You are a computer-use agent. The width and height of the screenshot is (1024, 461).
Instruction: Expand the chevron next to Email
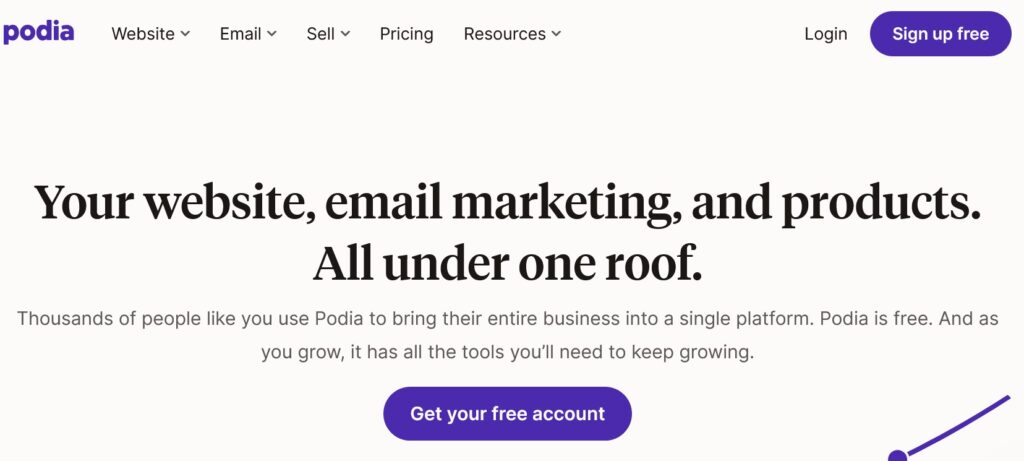pyautogui.click(x=272, y=34)
